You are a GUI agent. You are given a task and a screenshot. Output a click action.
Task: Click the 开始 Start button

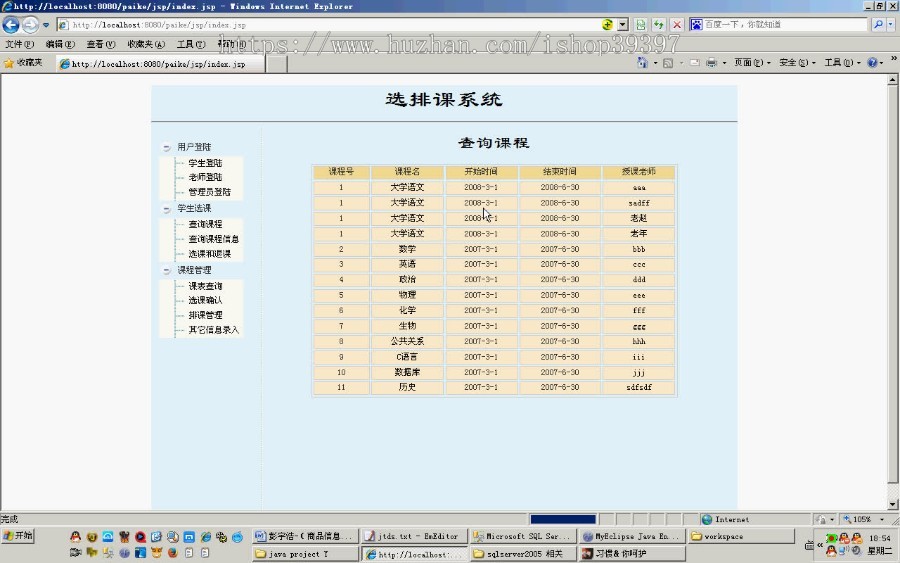[18, 536]
